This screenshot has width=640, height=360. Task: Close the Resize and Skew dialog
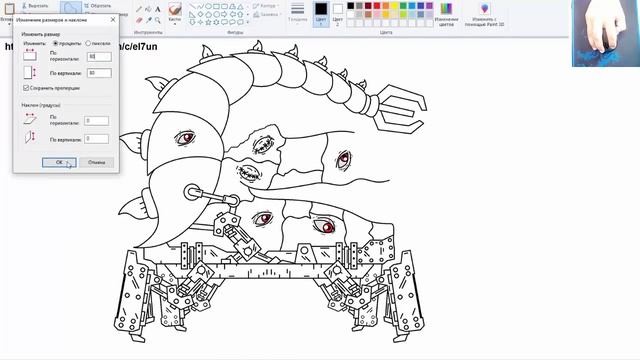113,19
